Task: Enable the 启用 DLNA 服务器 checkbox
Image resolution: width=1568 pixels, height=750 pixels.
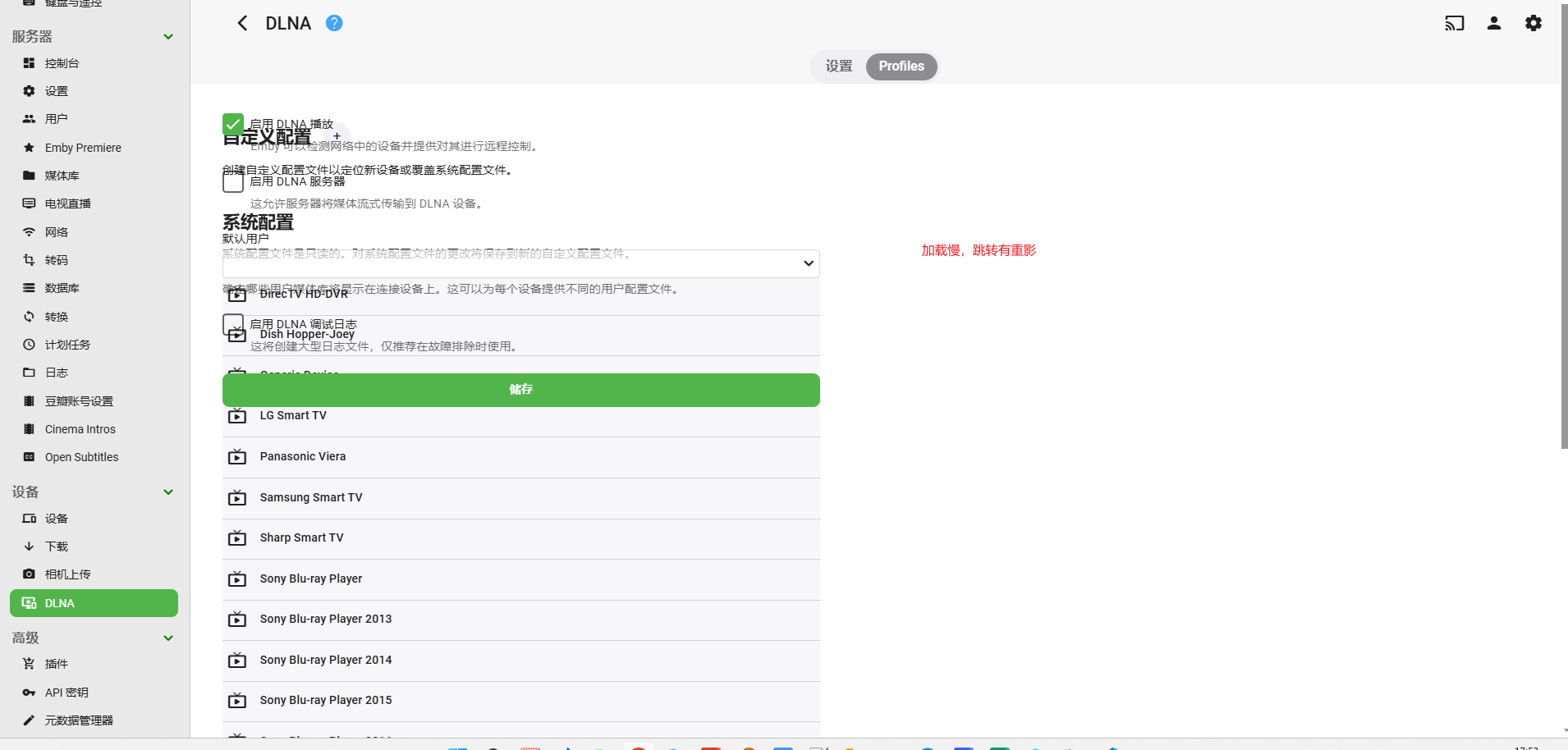Action: click(x=233, y=182)
